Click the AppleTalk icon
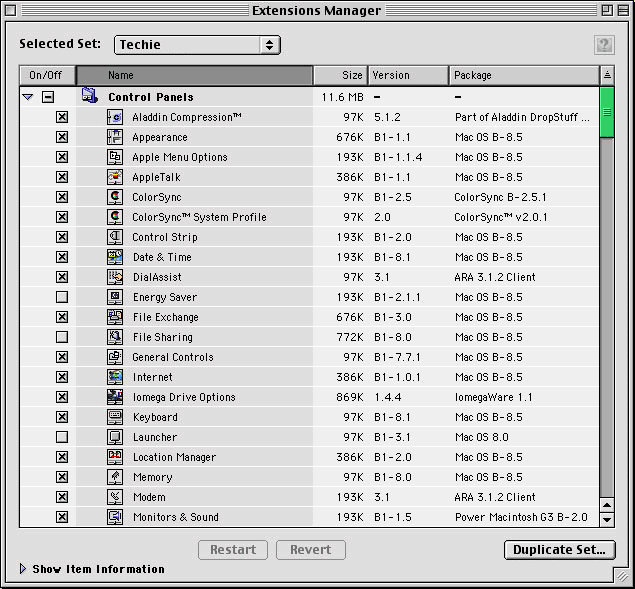 (115, 177)
